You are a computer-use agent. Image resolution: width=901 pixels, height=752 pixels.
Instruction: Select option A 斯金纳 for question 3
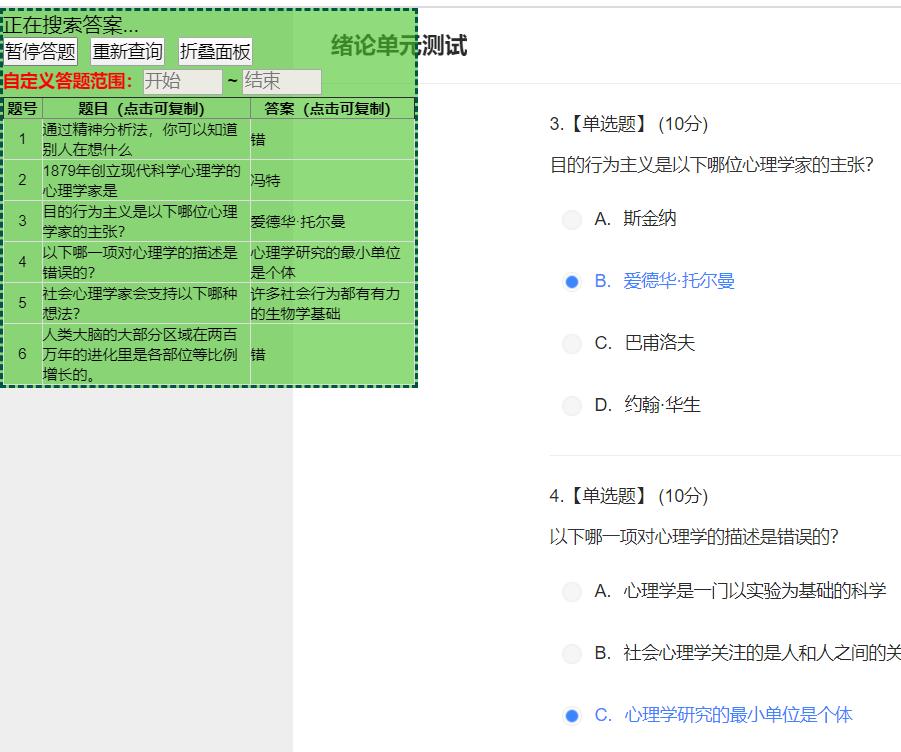click(x=572, y=219)
